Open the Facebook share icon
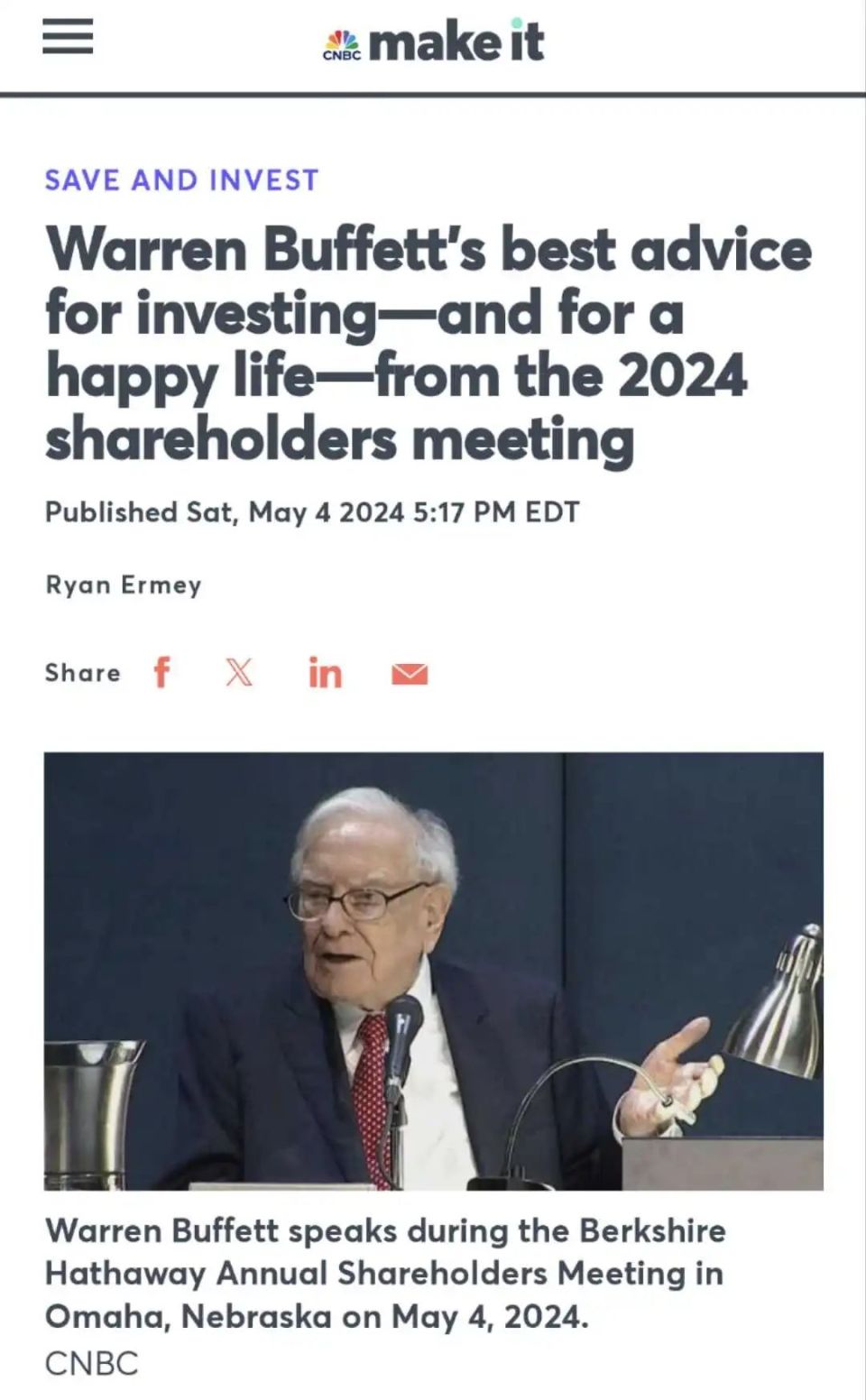Screen dimensions: 866x1400 click(x=163, y=672)
